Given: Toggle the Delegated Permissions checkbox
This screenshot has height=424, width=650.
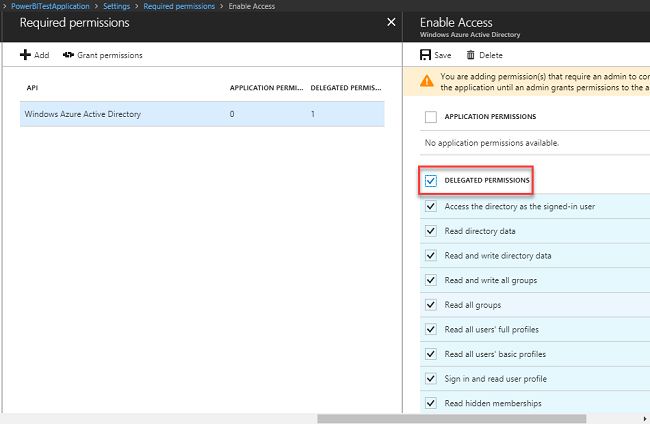Looking at the screenshot, I should pos(431,181).
